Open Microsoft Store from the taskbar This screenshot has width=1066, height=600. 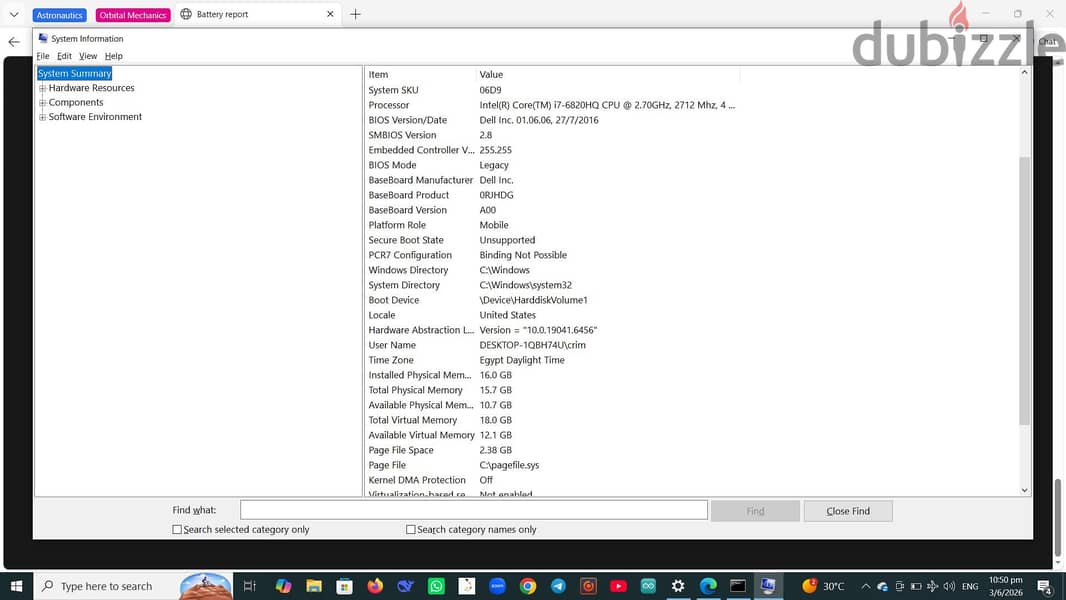344,586
